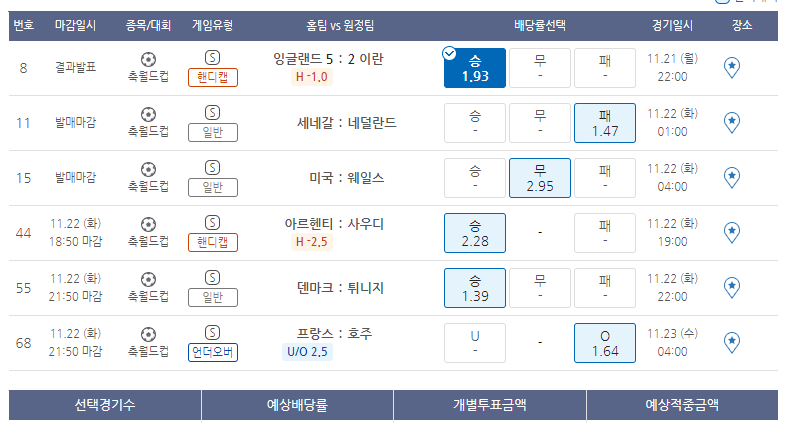Deselect the checked 승 1.93 odds box
791x423 pixels.
475,68
